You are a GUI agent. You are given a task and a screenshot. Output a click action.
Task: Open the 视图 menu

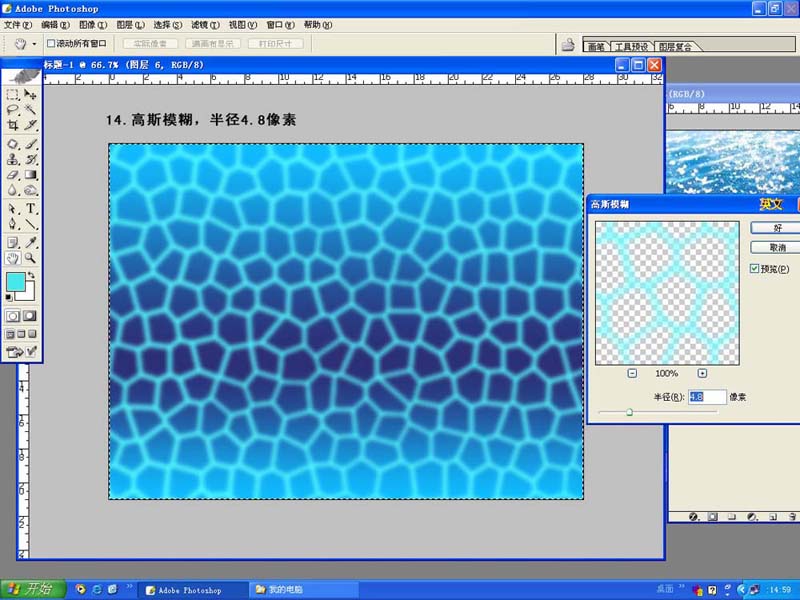tap(243, 24)
